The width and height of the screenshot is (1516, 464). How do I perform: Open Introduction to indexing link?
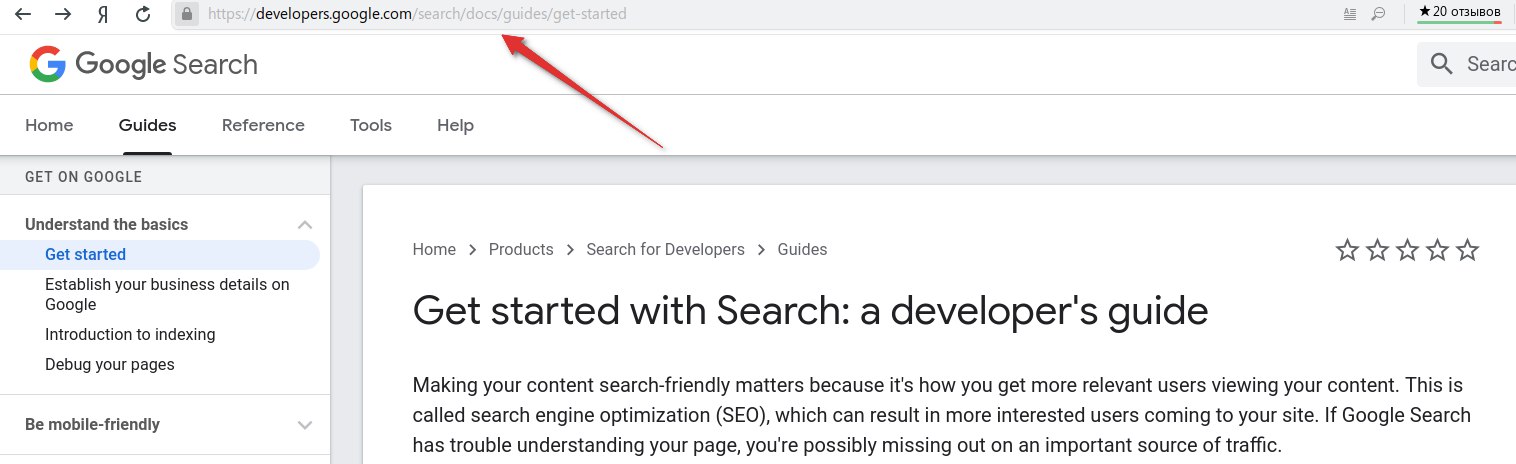tap(130, 334)
